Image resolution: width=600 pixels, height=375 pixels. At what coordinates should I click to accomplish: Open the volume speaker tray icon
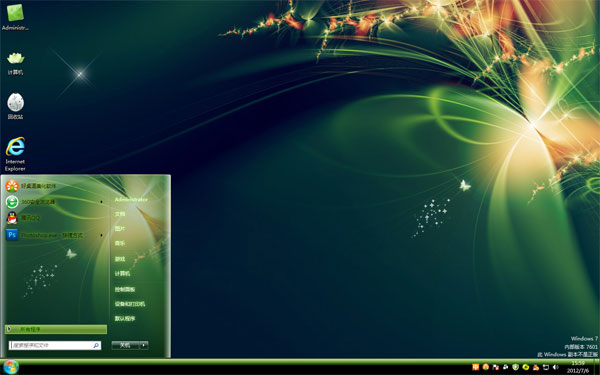coord(556,367)
